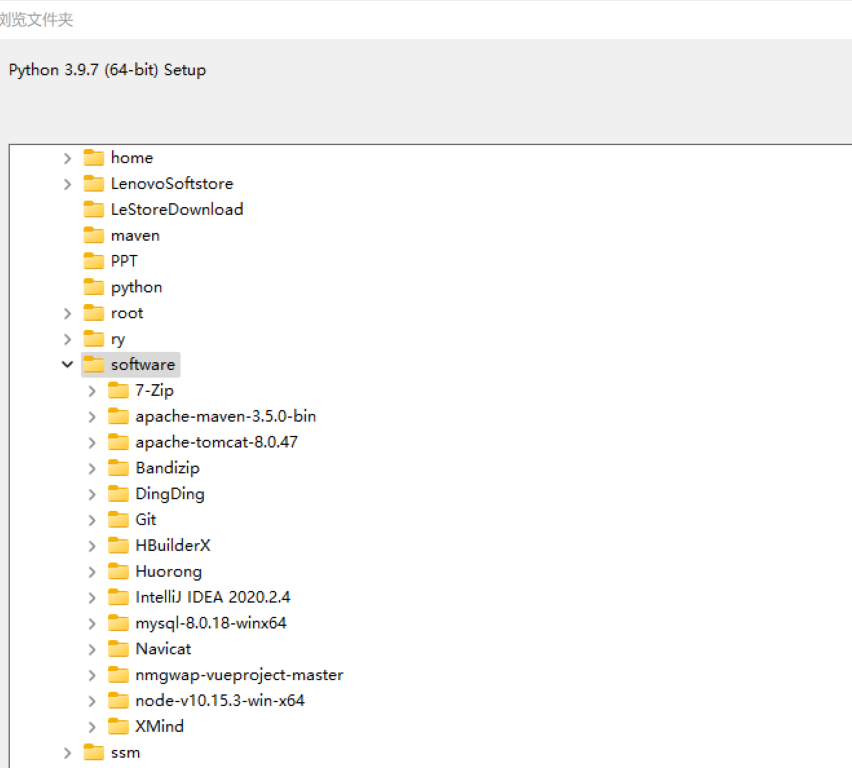Expand the Bandizip folder arrow
852x768 pixels.
click(x=92, y=469)
